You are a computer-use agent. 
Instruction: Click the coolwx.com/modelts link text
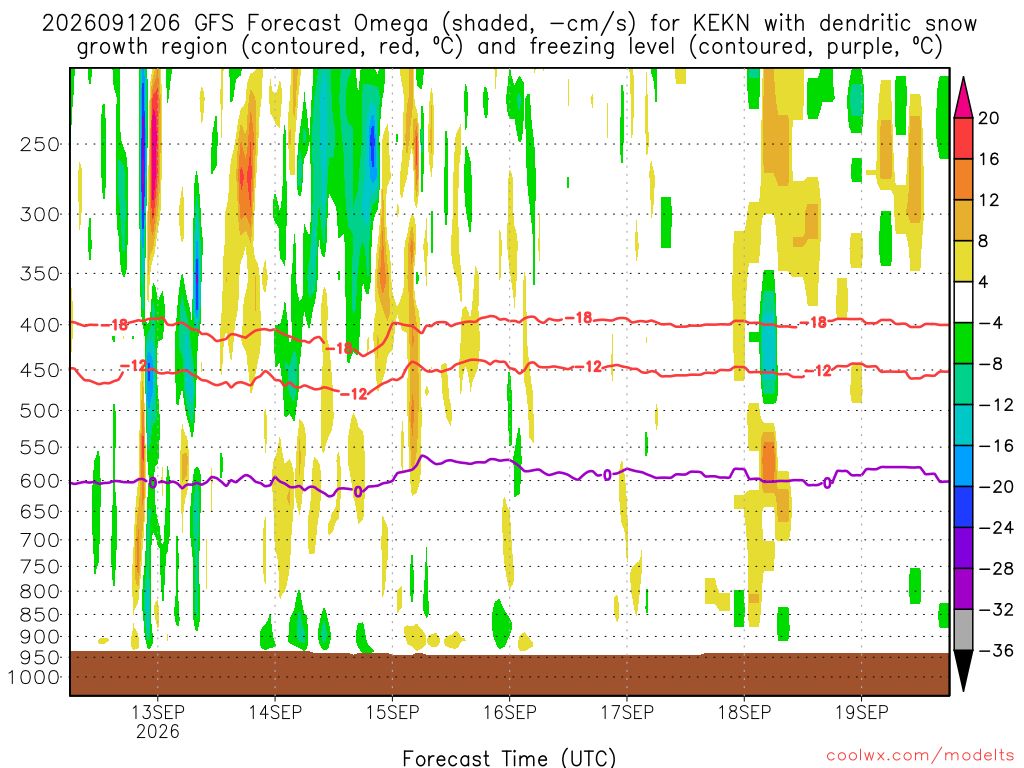(x=920, y=755)
